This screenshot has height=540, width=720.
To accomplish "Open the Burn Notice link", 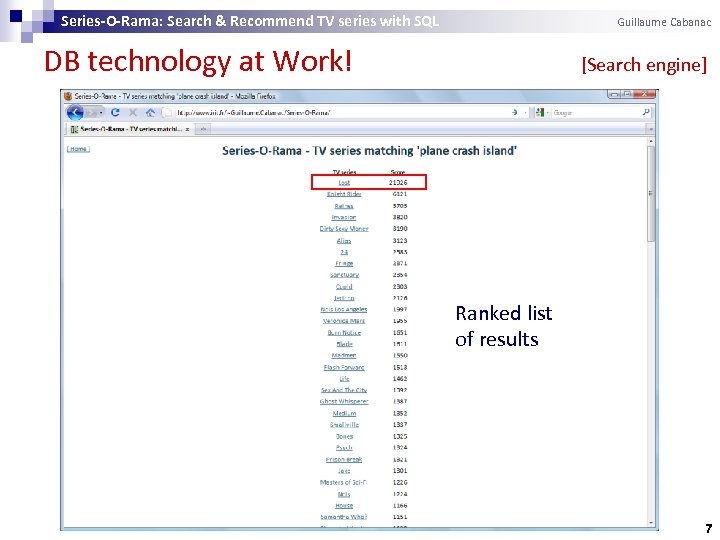I will tap(344, 332).
